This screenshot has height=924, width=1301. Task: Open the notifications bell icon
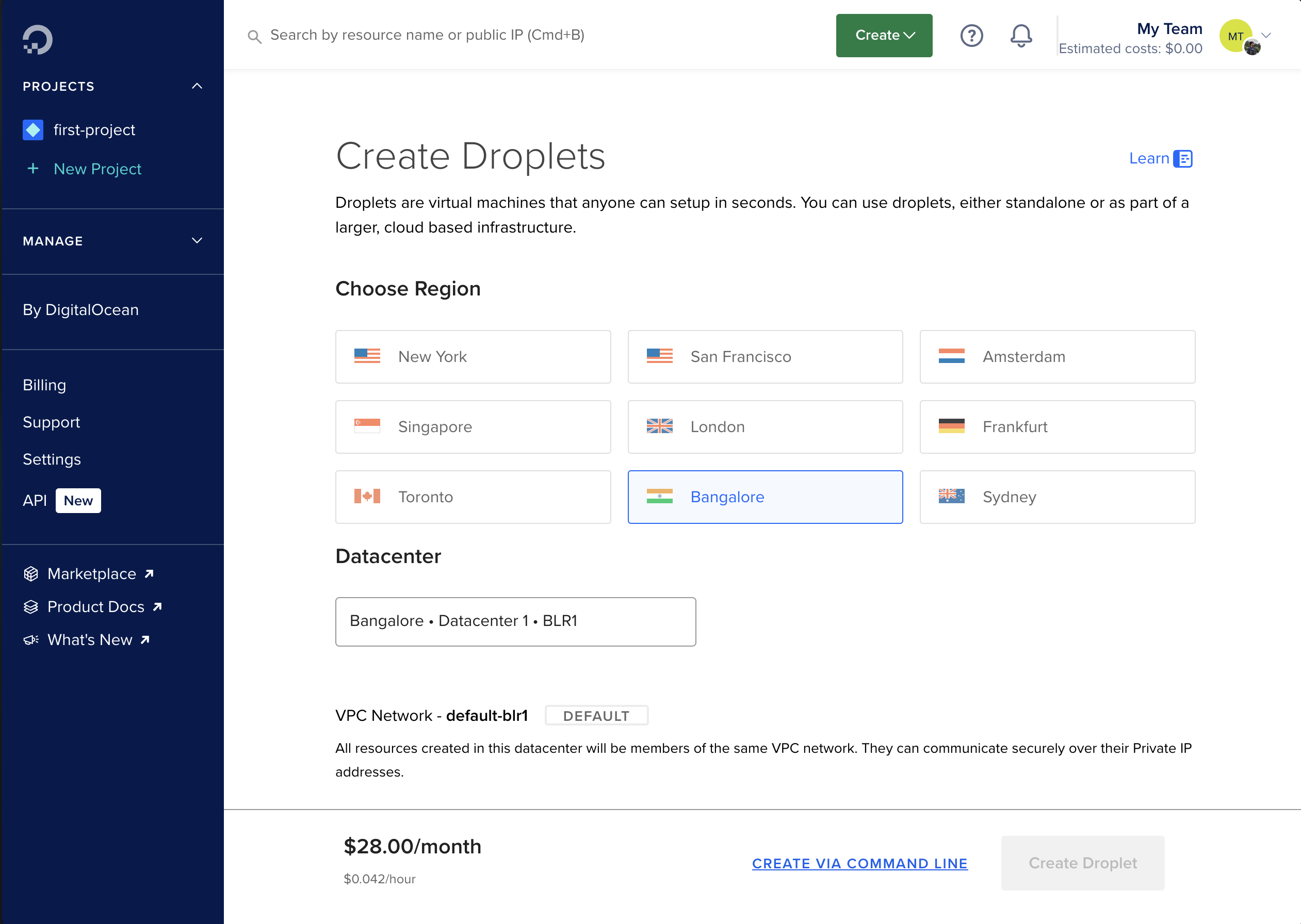(x=1021, y=35)
